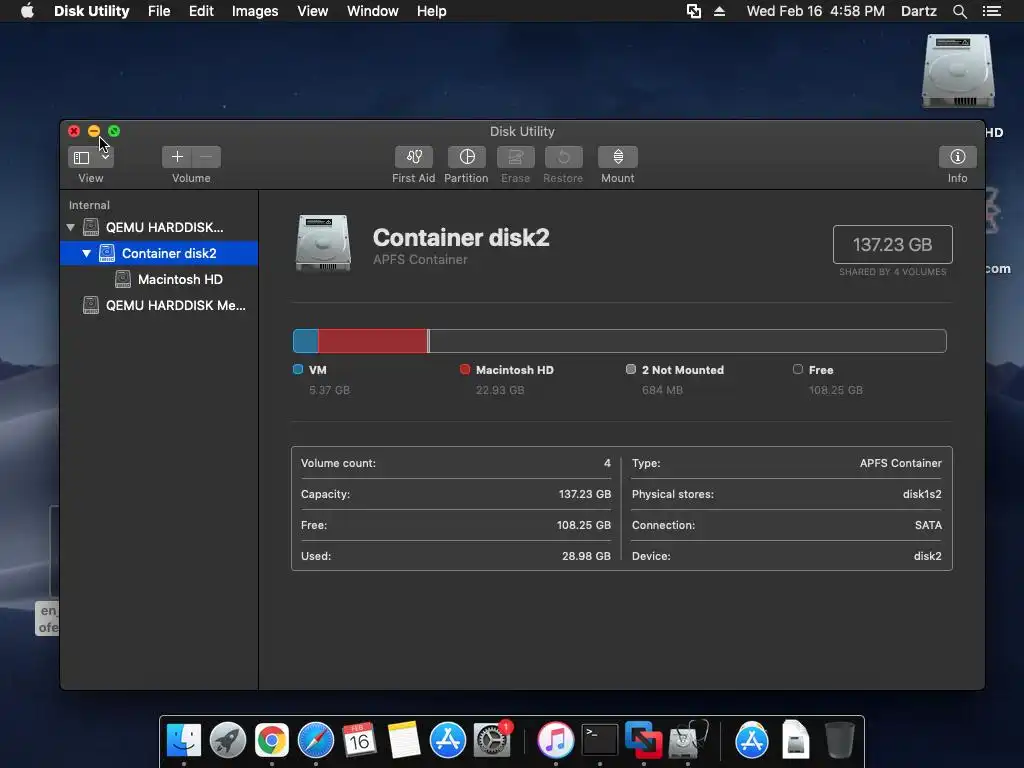Screen dimensions: 1024x768
Task: Click the Restore toolbar icon
Action: pos(563,157)
